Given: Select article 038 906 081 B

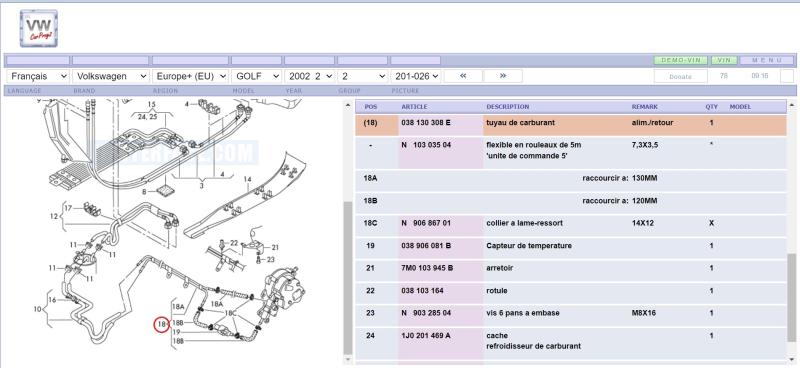Looking at the screenshot, I should pyautogui.click(x=426, y=246).
